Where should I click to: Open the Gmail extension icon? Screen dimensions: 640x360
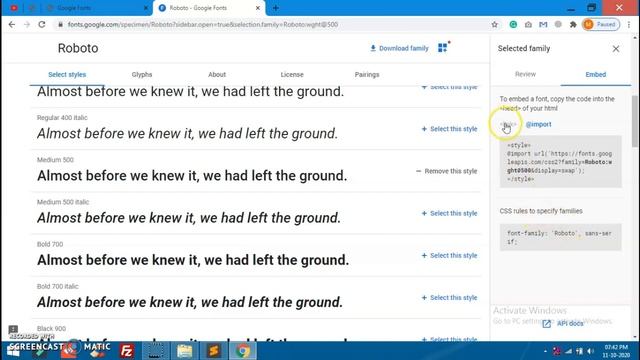point(543,24)
